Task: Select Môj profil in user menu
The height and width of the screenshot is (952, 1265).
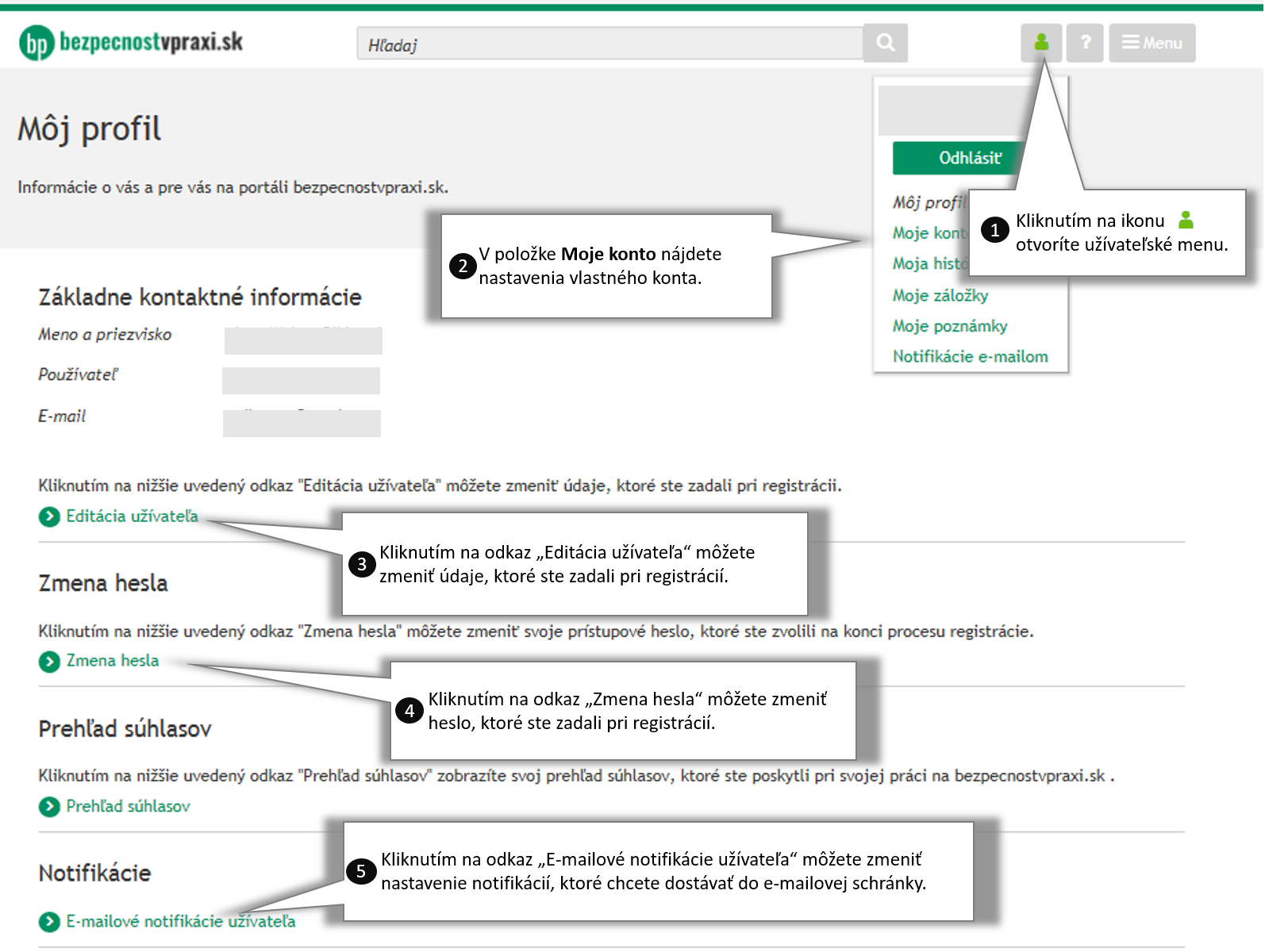Action: click(927, 202)
